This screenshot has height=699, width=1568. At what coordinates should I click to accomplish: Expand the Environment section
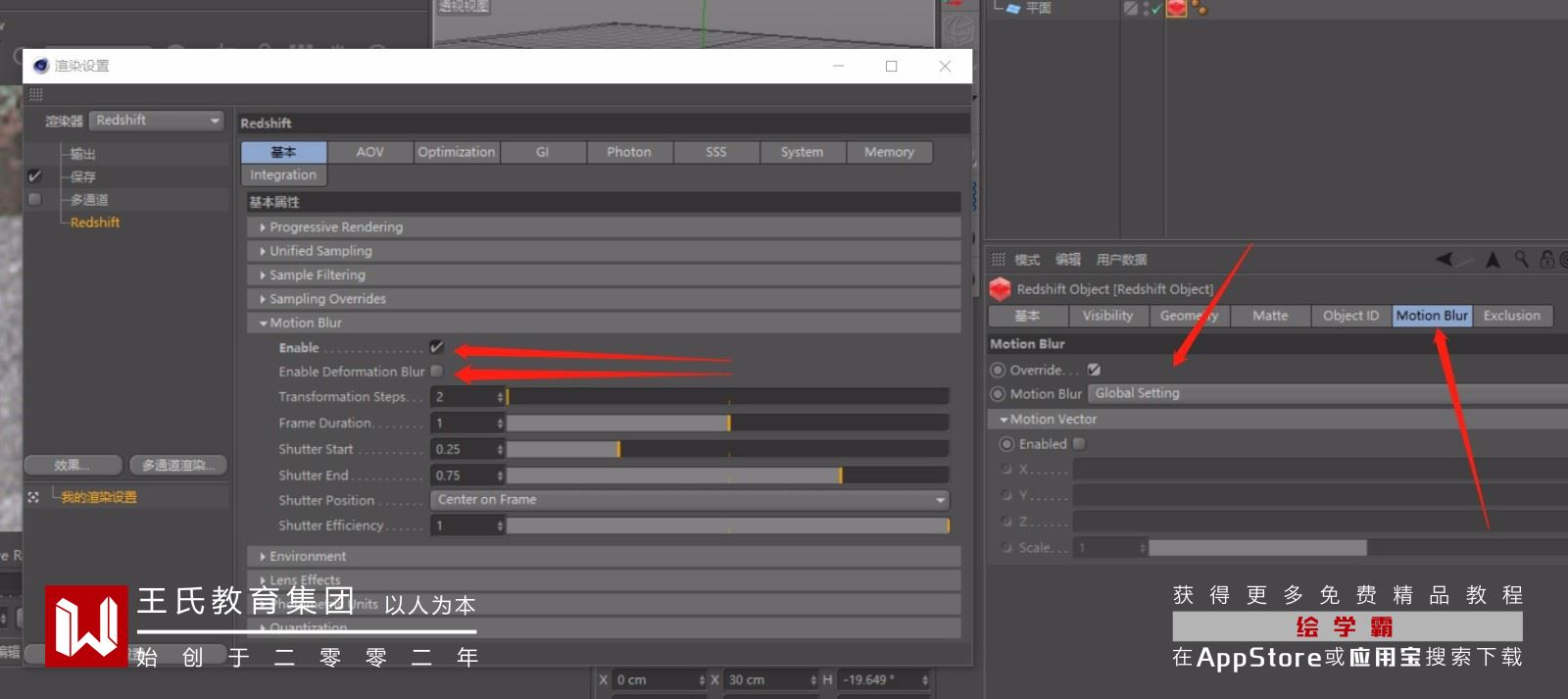604,556
